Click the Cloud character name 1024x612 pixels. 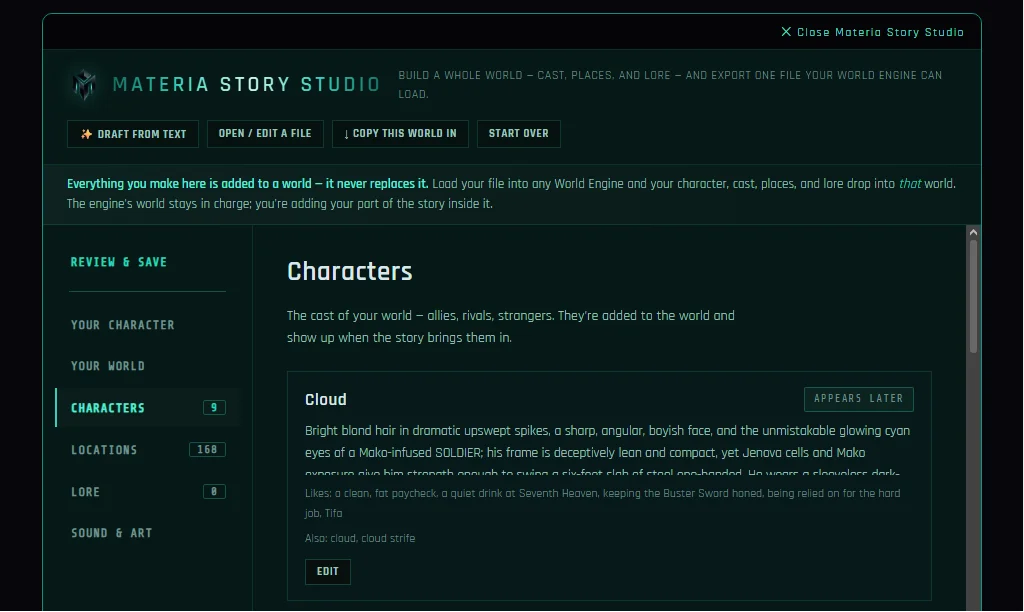tap(326, 399)
